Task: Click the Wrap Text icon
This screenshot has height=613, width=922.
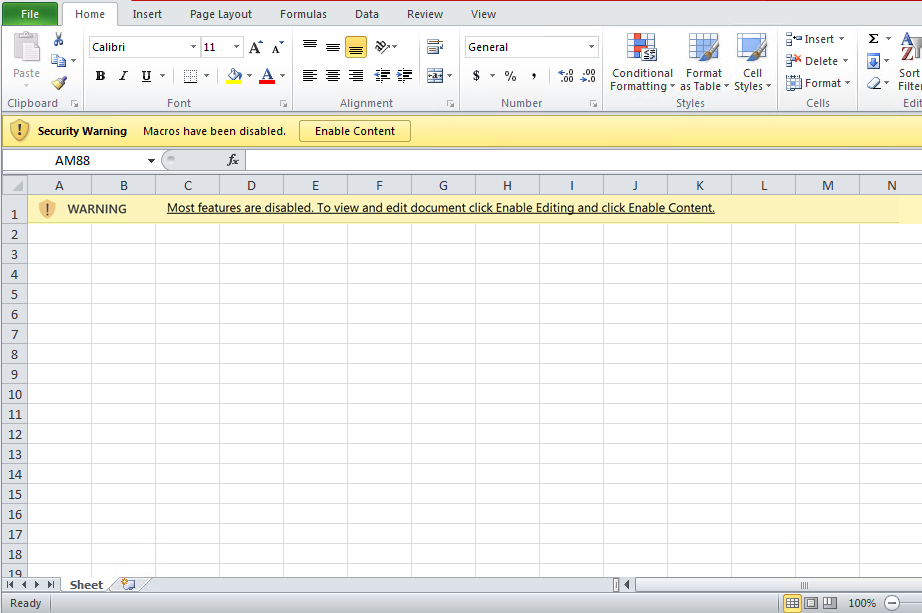Action: 434,47
